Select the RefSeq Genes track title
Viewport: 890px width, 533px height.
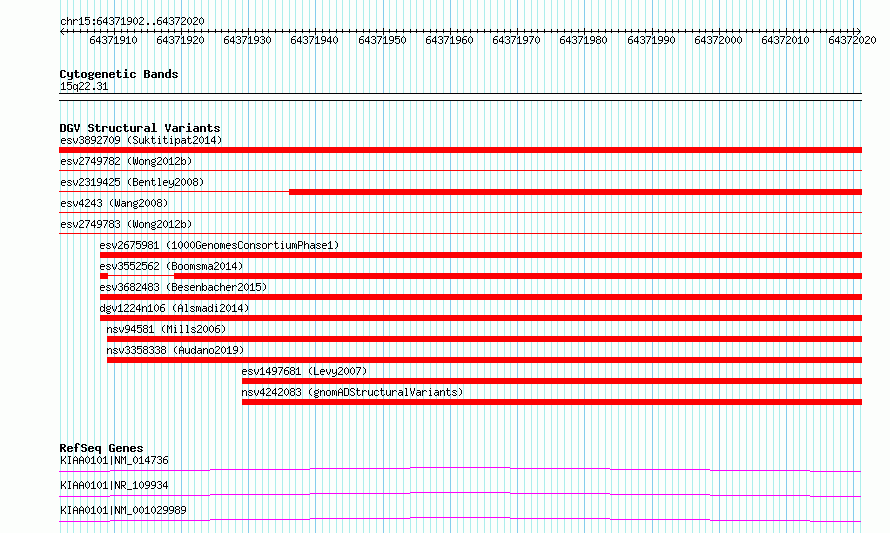click(101, 448)
